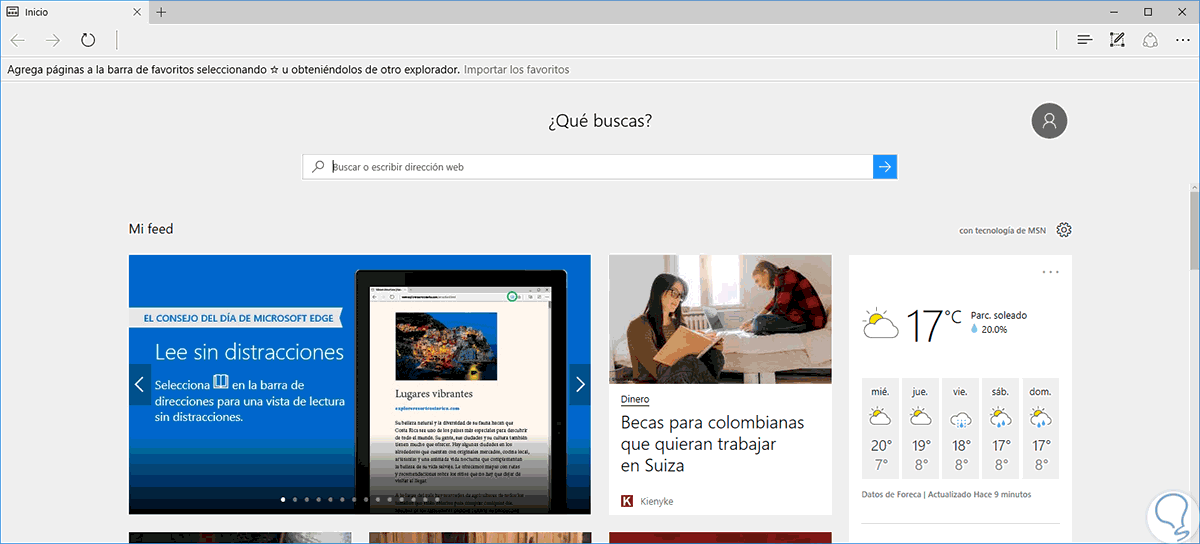This screenshot has height=544, width=1200.
Task: Open a new tab with plus button
Action: click(x=161, y=12)
